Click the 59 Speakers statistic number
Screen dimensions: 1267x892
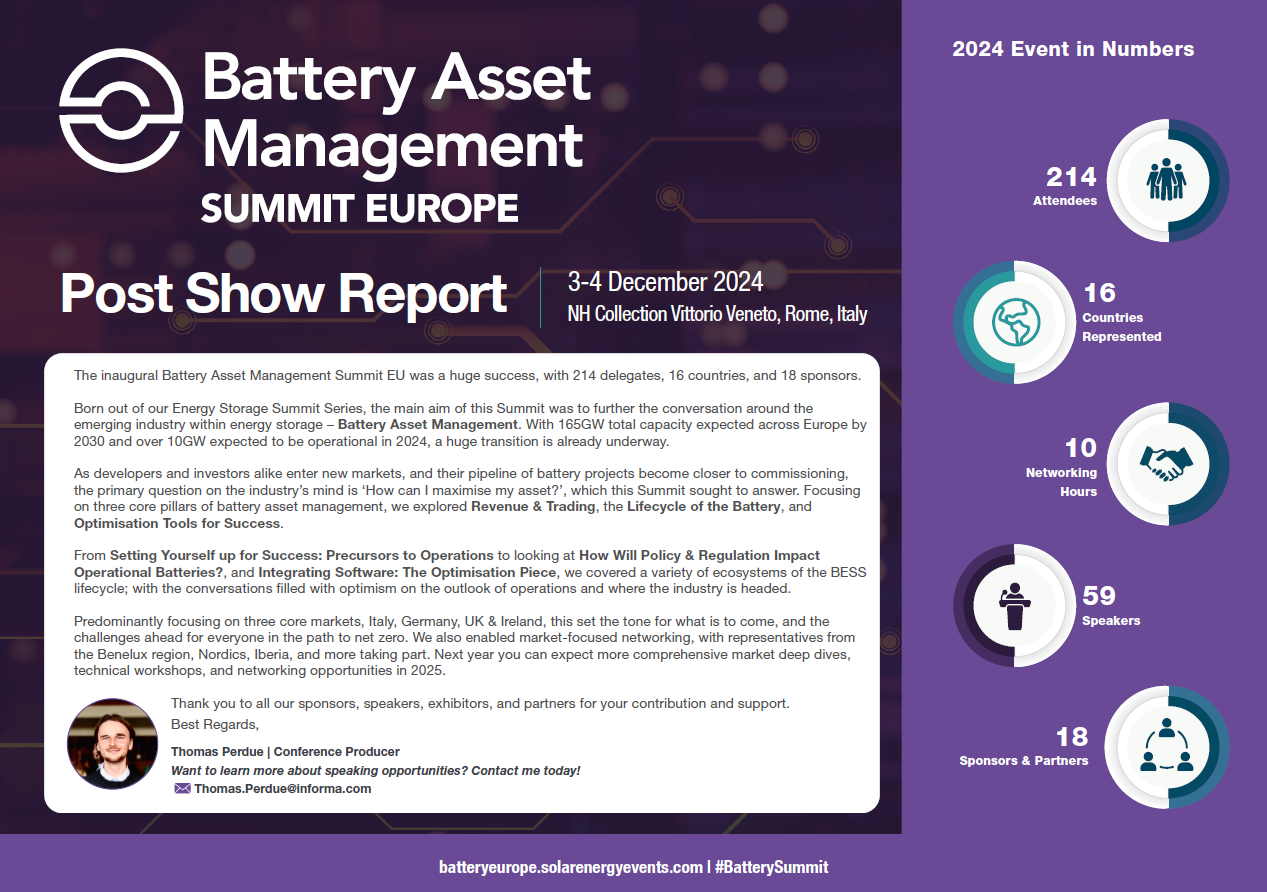point(1099,596)
